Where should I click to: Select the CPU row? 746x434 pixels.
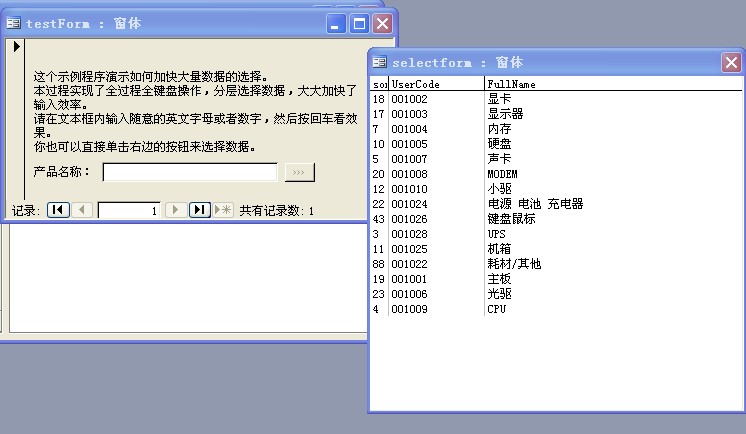click(x=557, y=309)
